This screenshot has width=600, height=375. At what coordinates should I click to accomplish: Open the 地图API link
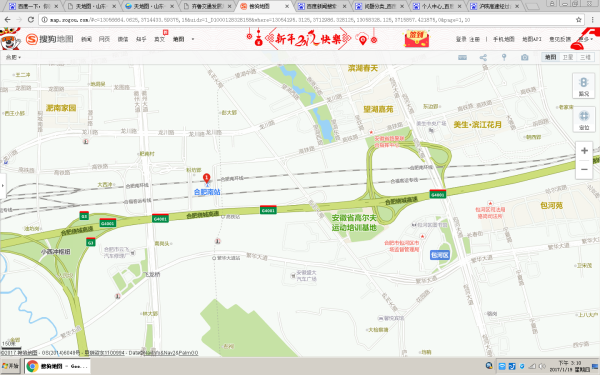pyautogui.click(x=532, y=39)
